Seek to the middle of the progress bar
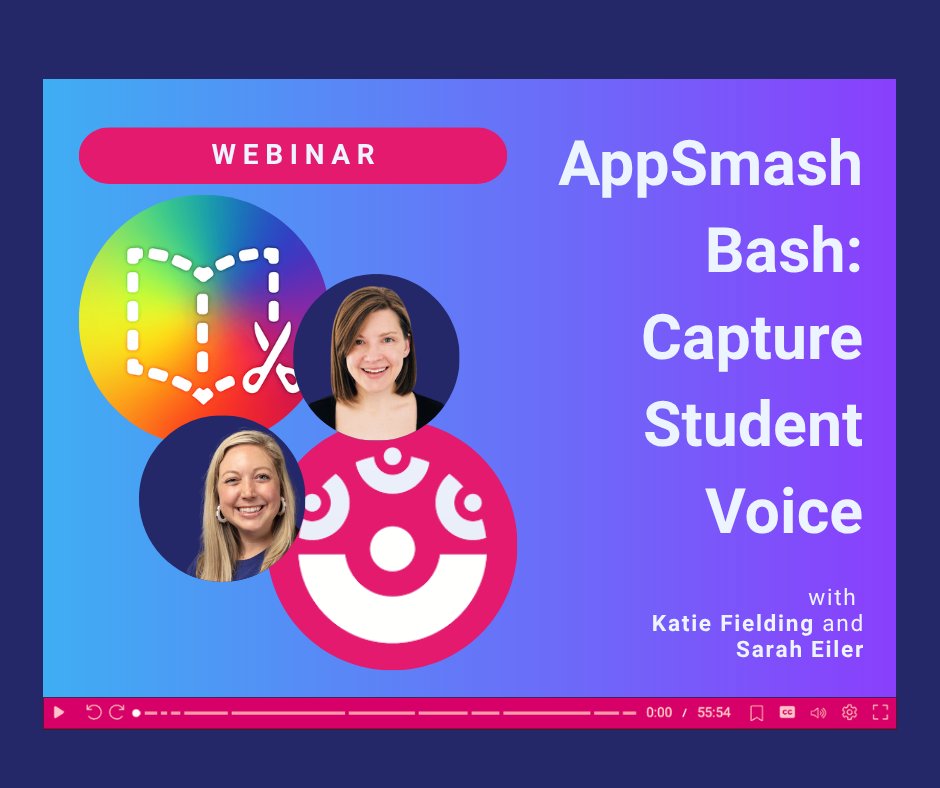Viewport: 940px width, 788px height. click(x=386, y=713)
